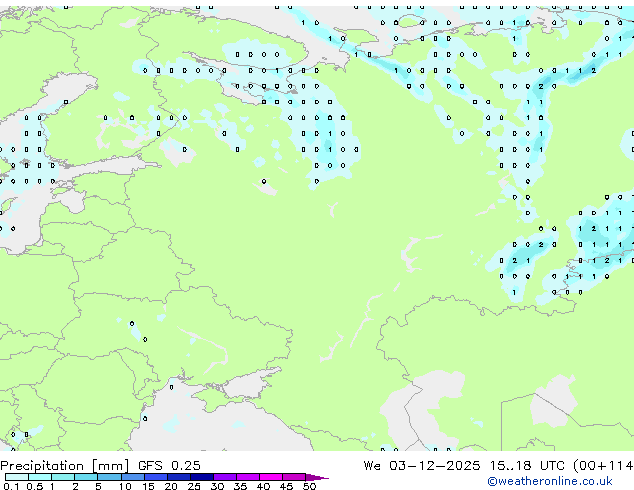The image size is (634, 490).
Task: Click the arrow-shaped swatch beyond 50
Action: 317,477
